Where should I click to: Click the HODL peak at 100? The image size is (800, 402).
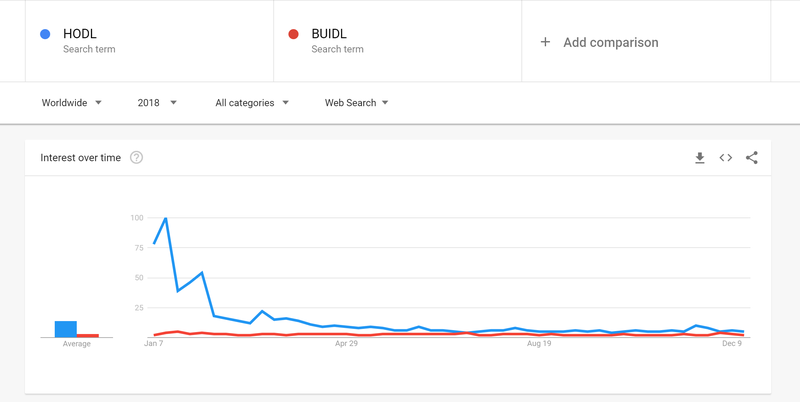(x=165, y=218)
